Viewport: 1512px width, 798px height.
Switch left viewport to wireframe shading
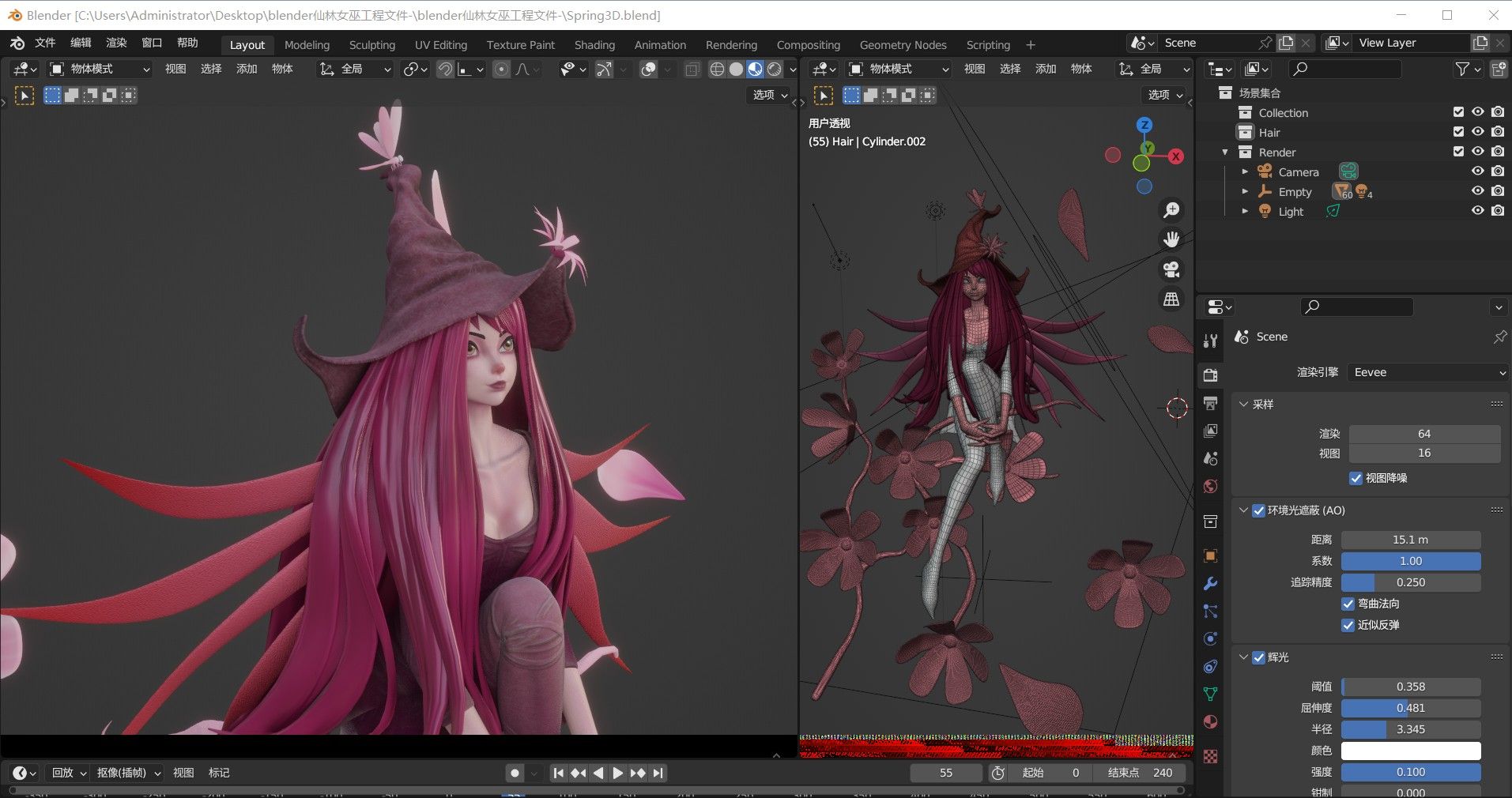pos(717,70)
